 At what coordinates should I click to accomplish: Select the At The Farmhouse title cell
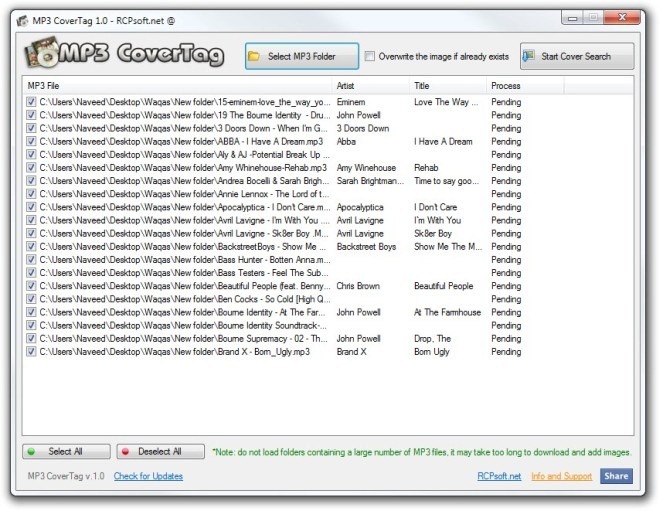[x=447, y=312]
